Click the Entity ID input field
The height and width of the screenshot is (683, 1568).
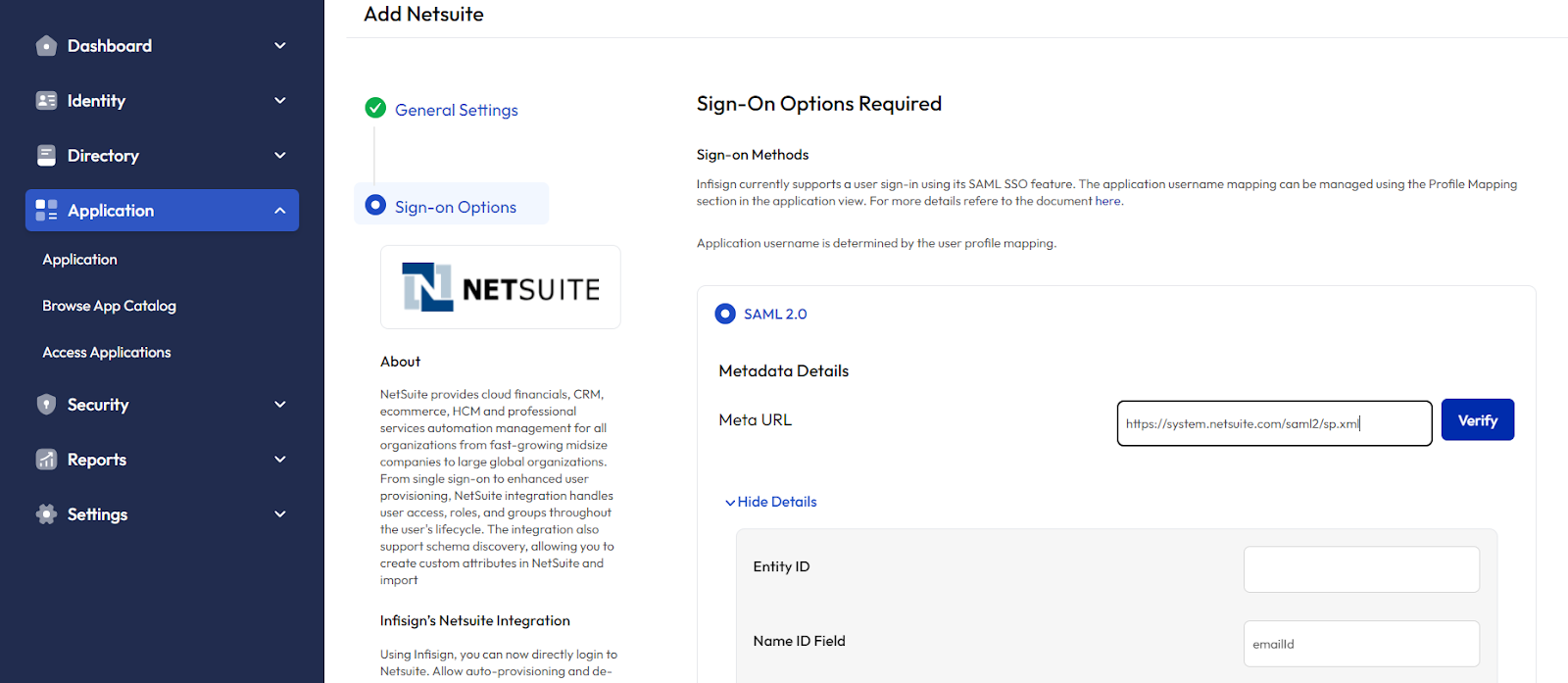coord(1361,569)
